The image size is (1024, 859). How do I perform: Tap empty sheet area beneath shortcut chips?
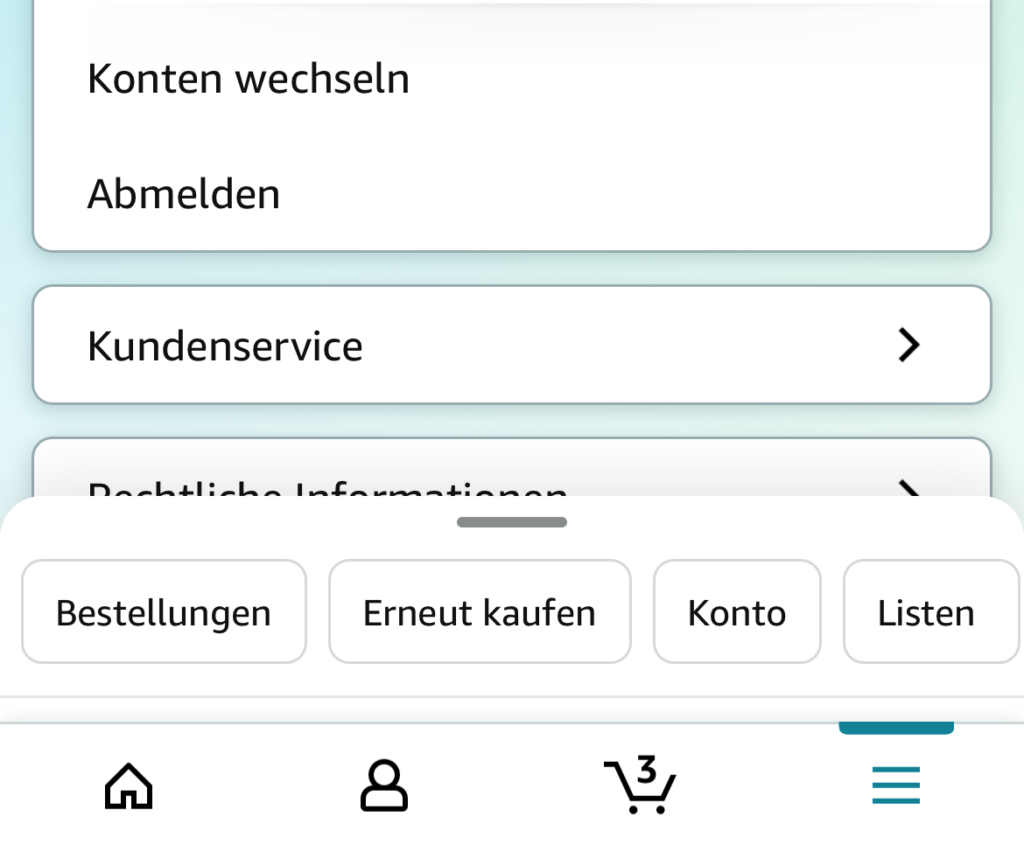click(x=512, y=681)
